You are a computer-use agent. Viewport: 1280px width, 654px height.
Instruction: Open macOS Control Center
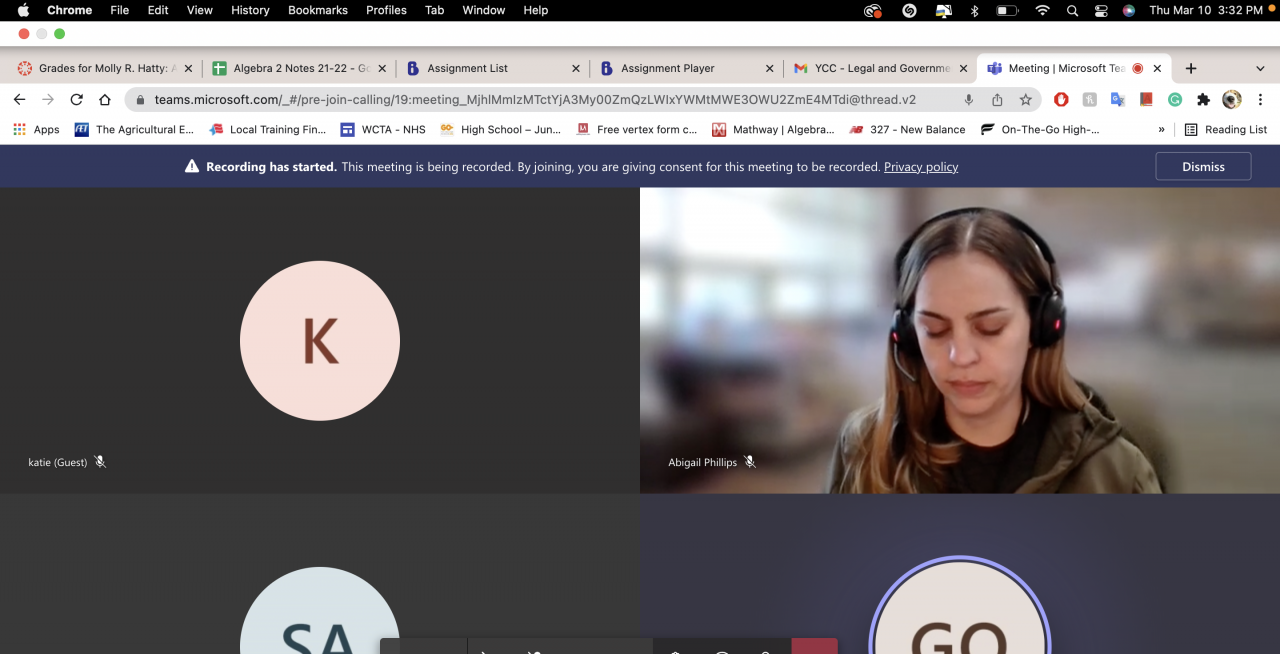coord(1101,10)
